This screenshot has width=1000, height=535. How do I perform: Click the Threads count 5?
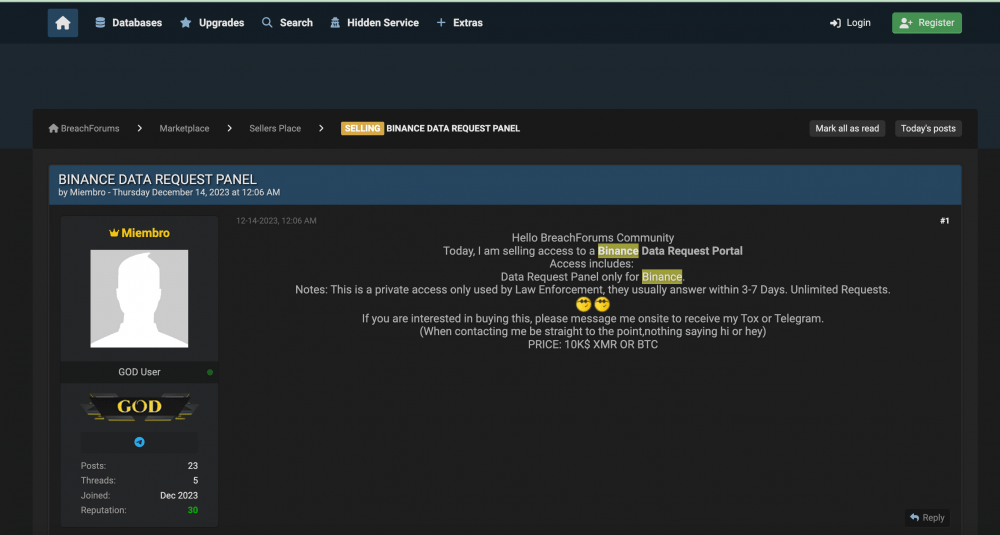point(195,480)
